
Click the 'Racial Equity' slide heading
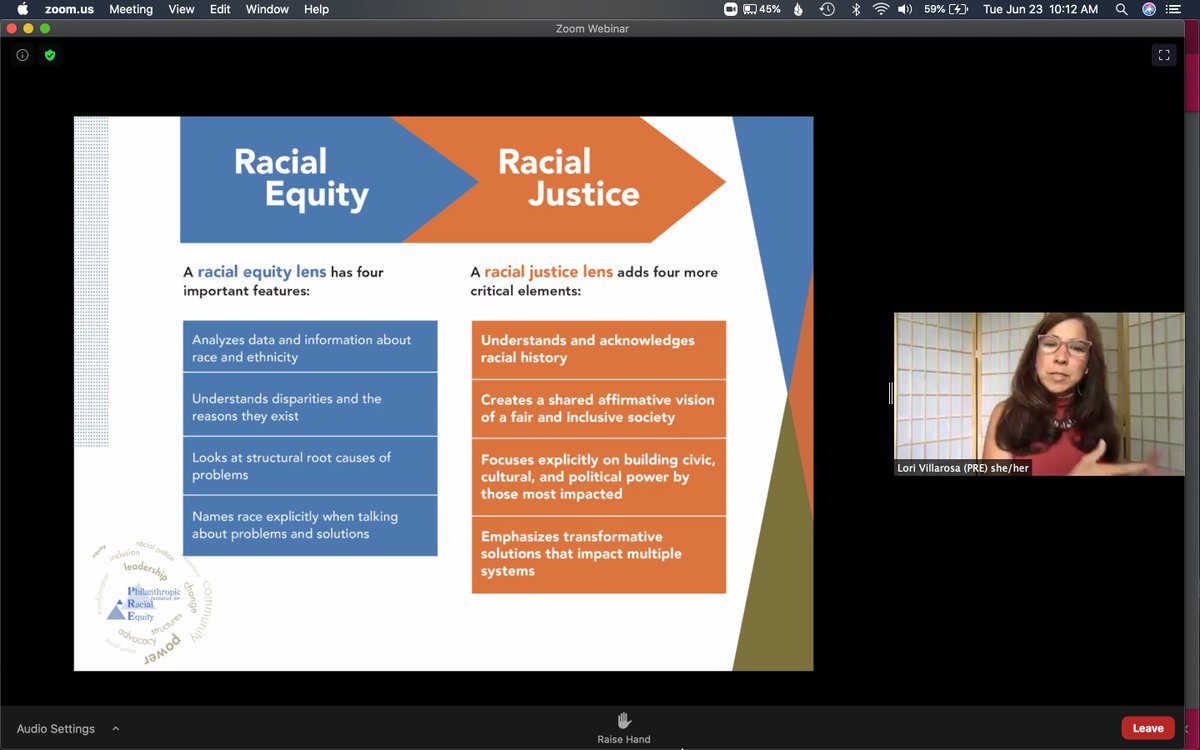coord(301,178)
